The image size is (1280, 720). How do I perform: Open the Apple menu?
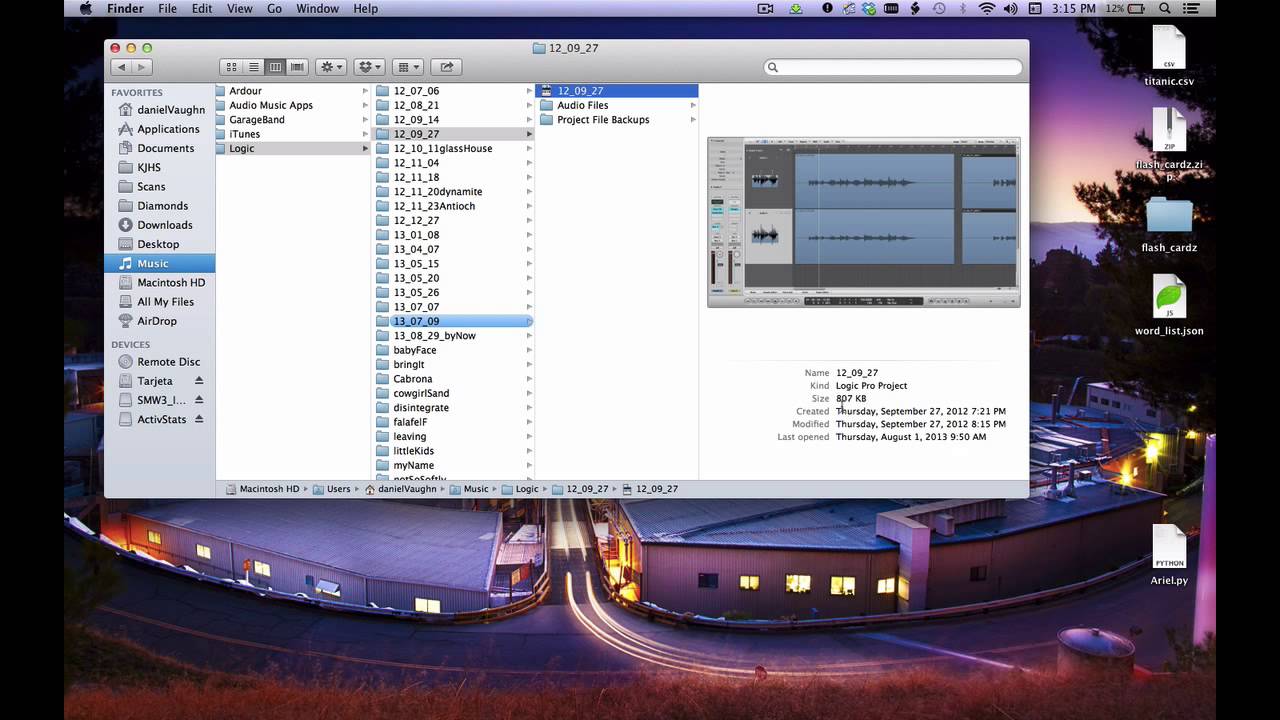(x=86, y=9)
